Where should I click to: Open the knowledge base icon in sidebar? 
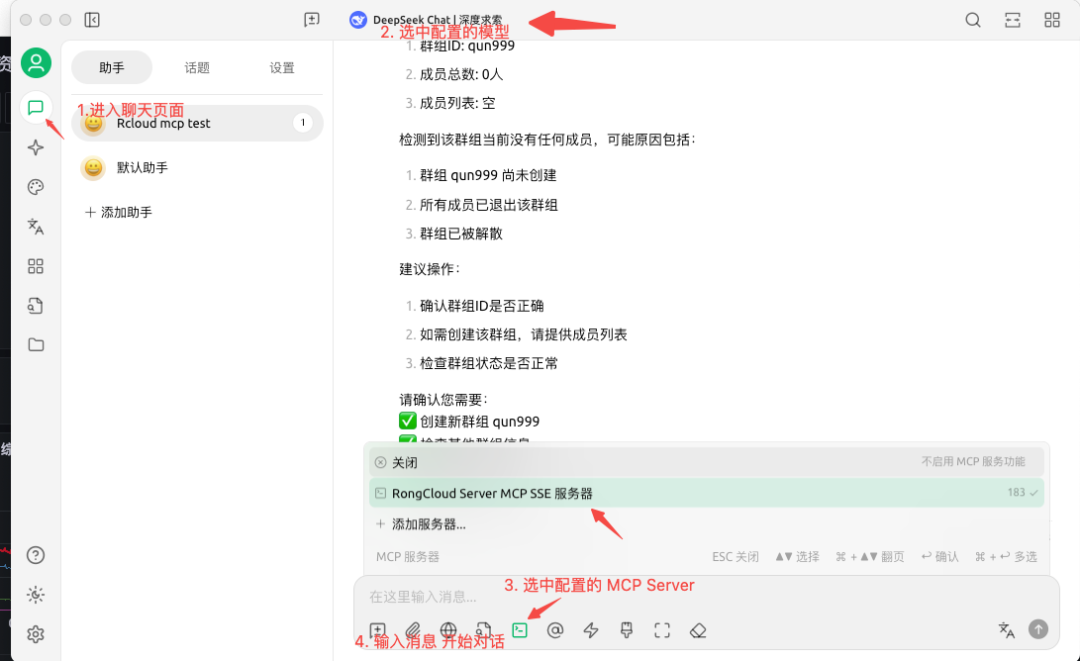pos(36,305)
